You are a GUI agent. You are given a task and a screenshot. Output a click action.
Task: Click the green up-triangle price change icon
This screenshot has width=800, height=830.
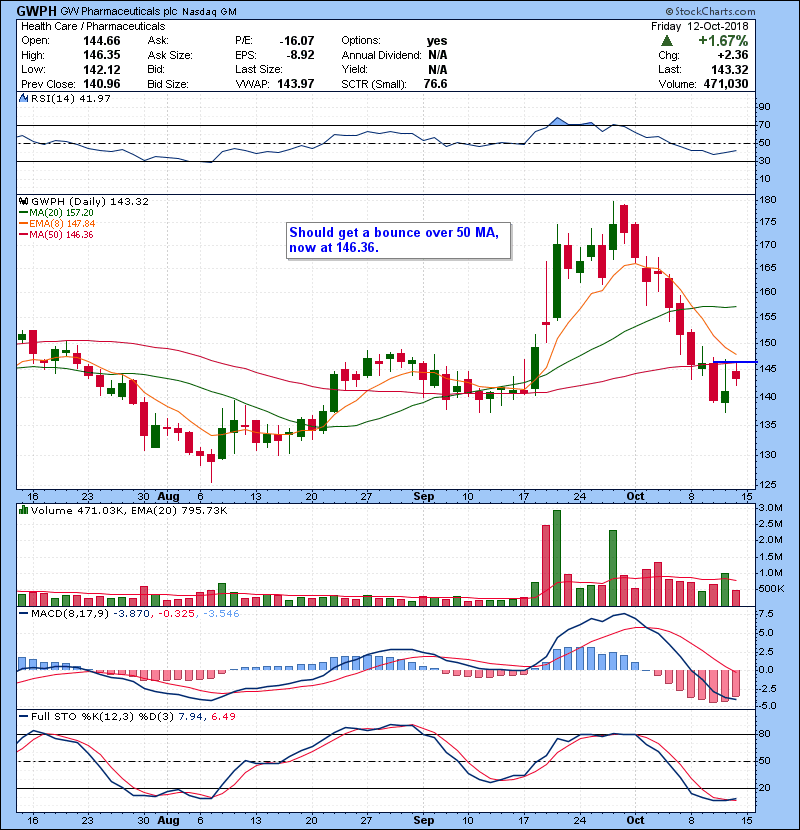click(x=667, y=41)
